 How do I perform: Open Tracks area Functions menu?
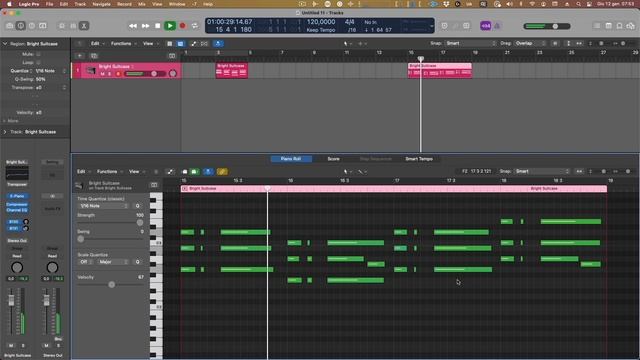pyautogui.click(x=123, y=43)
